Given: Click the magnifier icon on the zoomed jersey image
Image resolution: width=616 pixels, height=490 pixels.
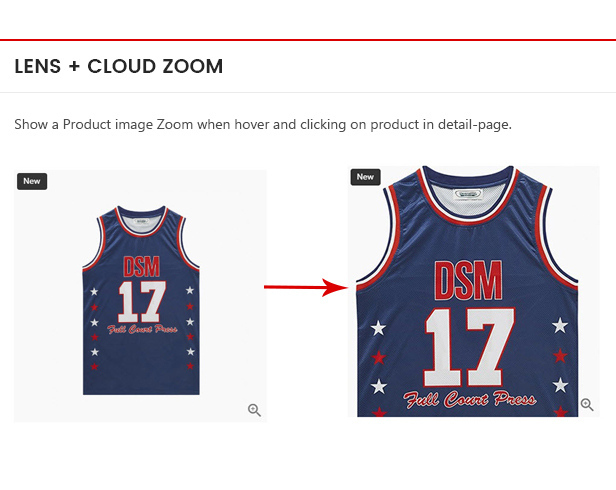Looking at the screenshot, I should 587,404.
